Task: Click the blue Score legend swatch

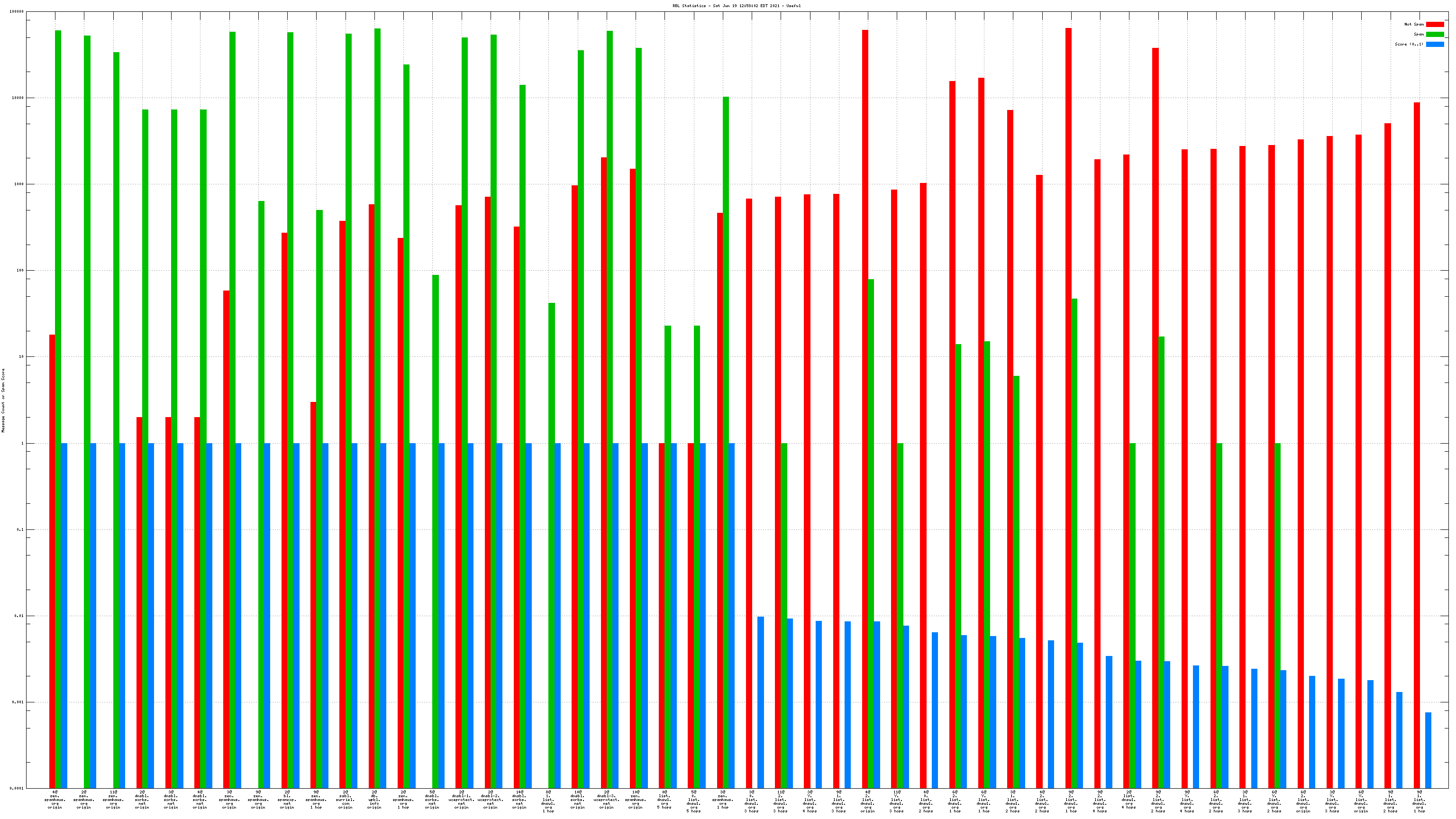Action: pos(1435,44)
